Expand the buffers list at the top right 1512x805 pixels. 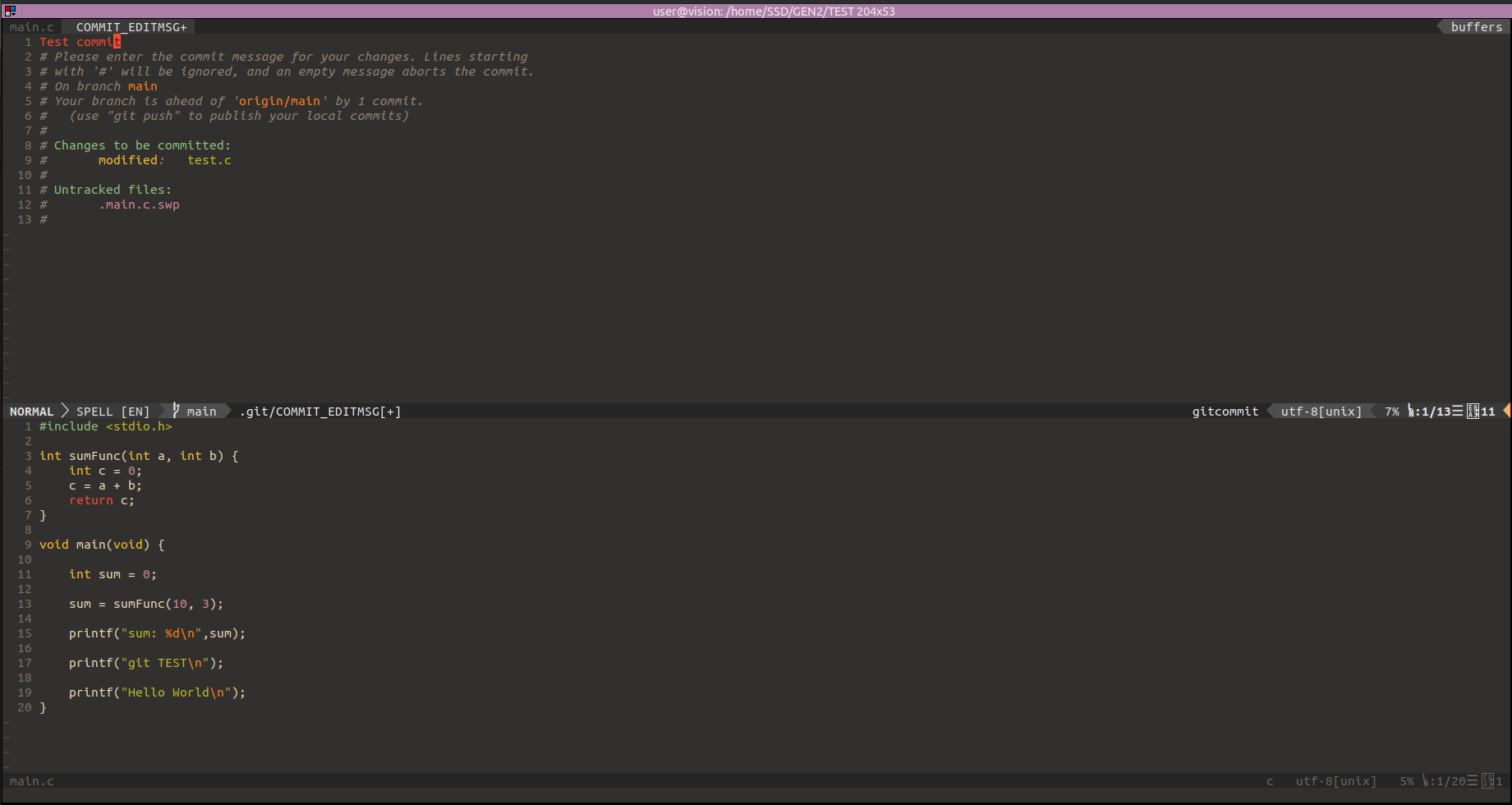1474,26
